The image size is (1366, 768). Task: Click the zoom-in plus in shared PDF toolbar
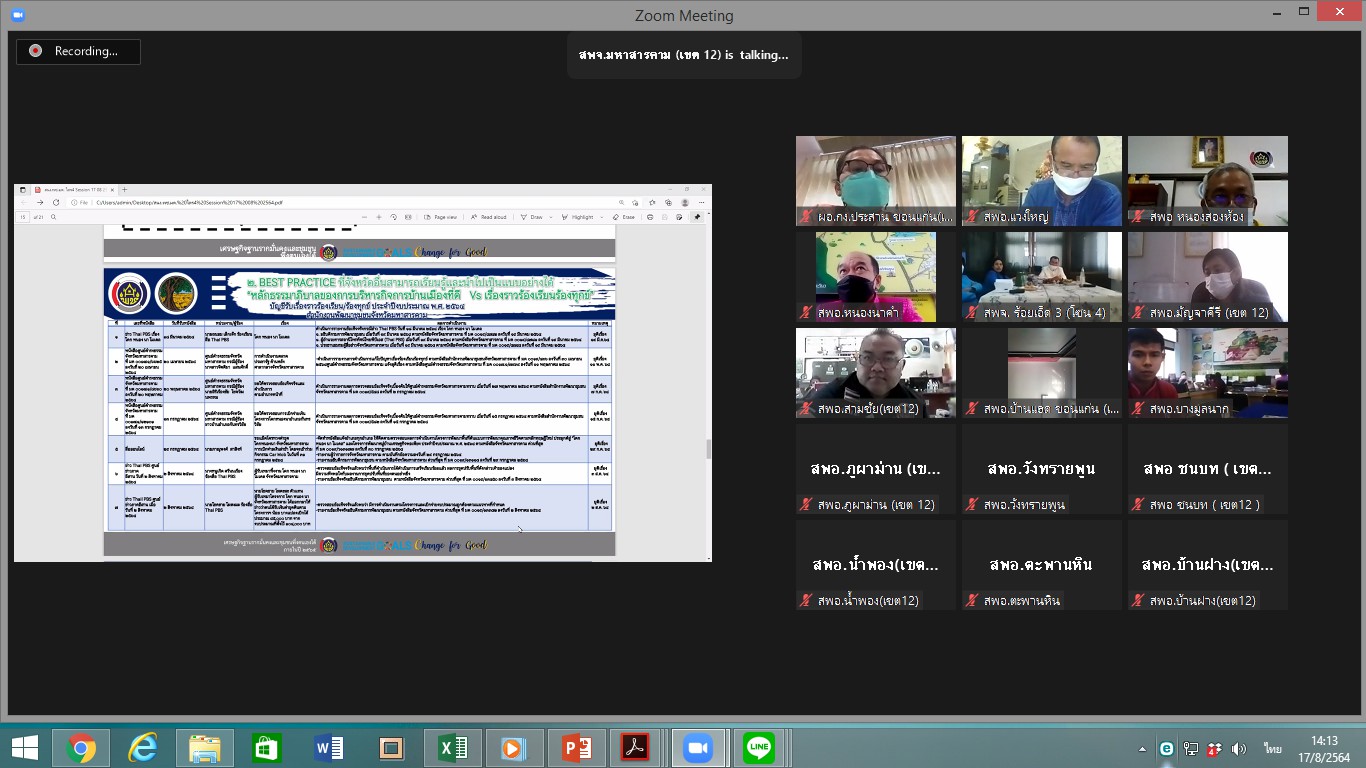point(379,217)
